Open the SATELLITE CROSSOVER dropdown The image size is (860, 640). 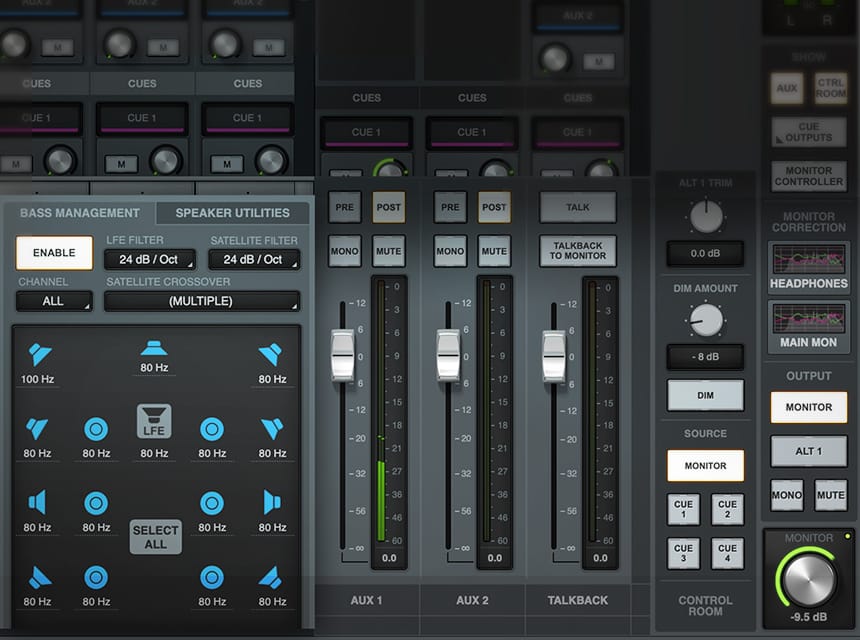pyautogui.click(x=202, y=301)
